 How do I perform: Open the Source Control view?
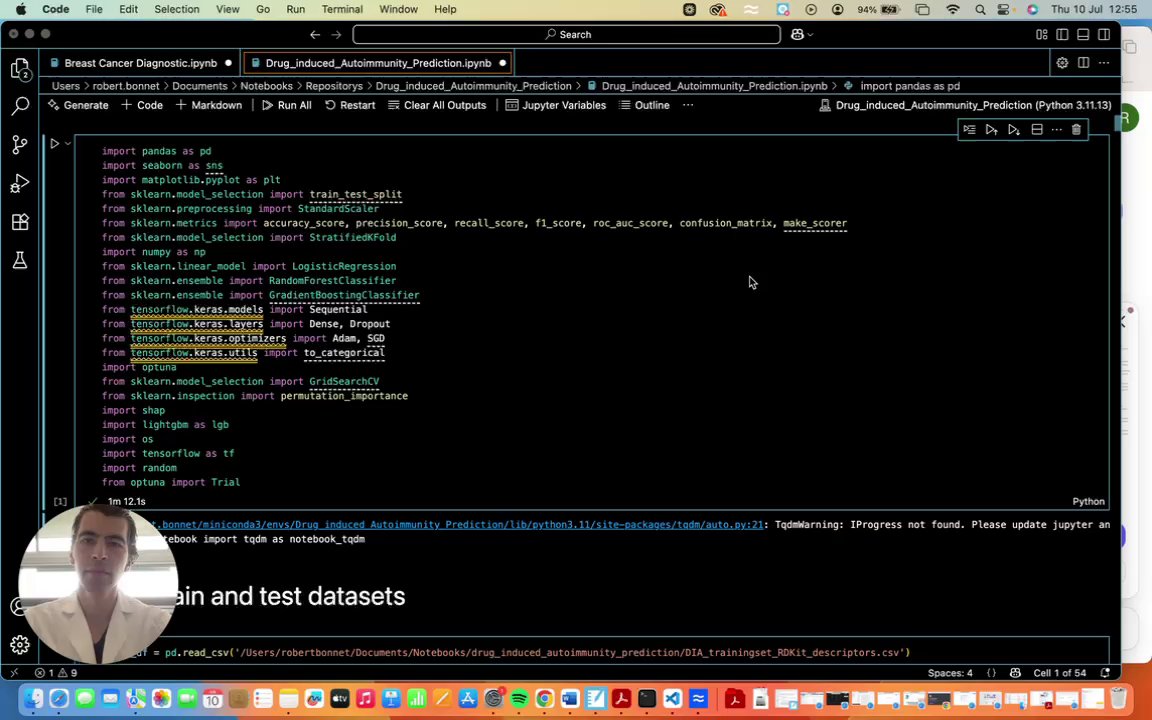coord(20,145)
